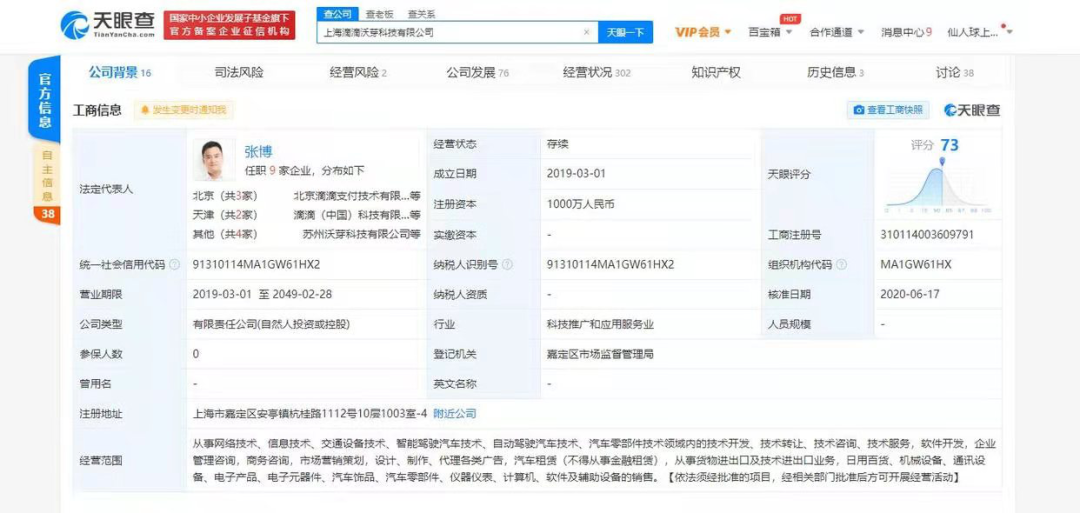Click the 天眼一下 search button
This screenshot has height=513, width=1080.
[625, 32]
